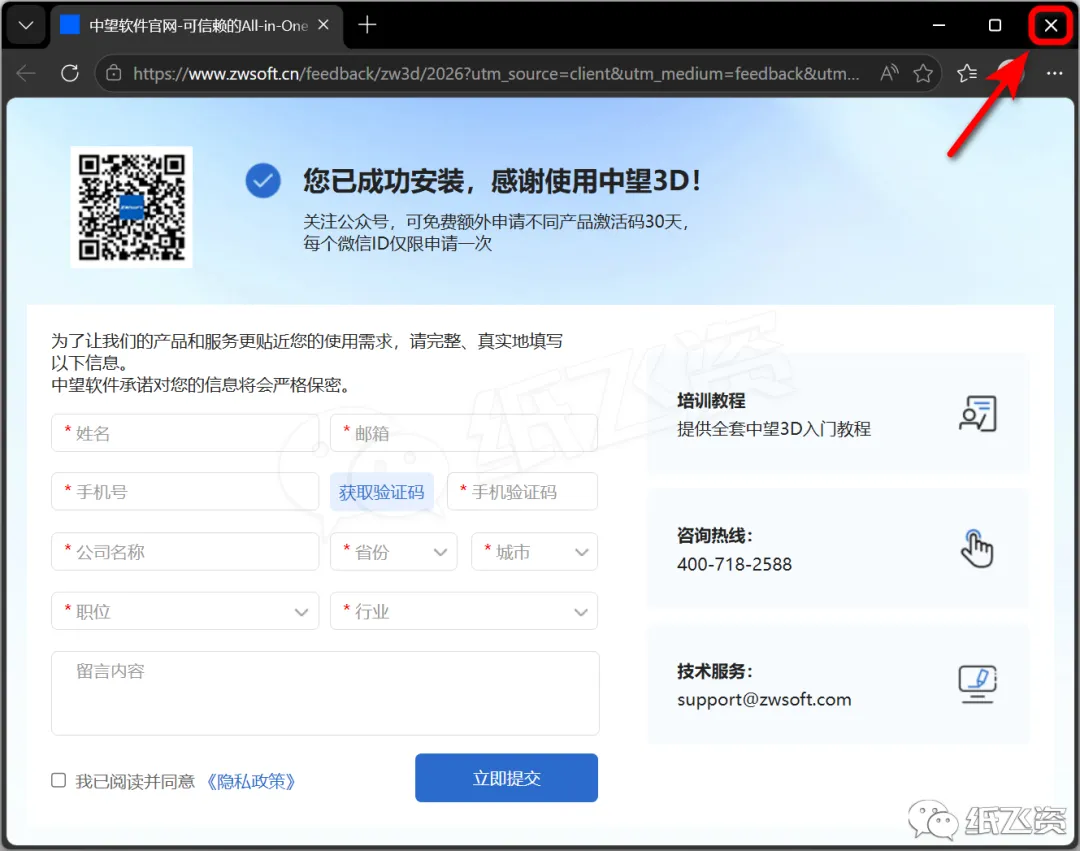The height and width of the screenshot is (851, 1080).
Task: Open the 《隐私政策》 privacy policy link
Action: point(251,781)
